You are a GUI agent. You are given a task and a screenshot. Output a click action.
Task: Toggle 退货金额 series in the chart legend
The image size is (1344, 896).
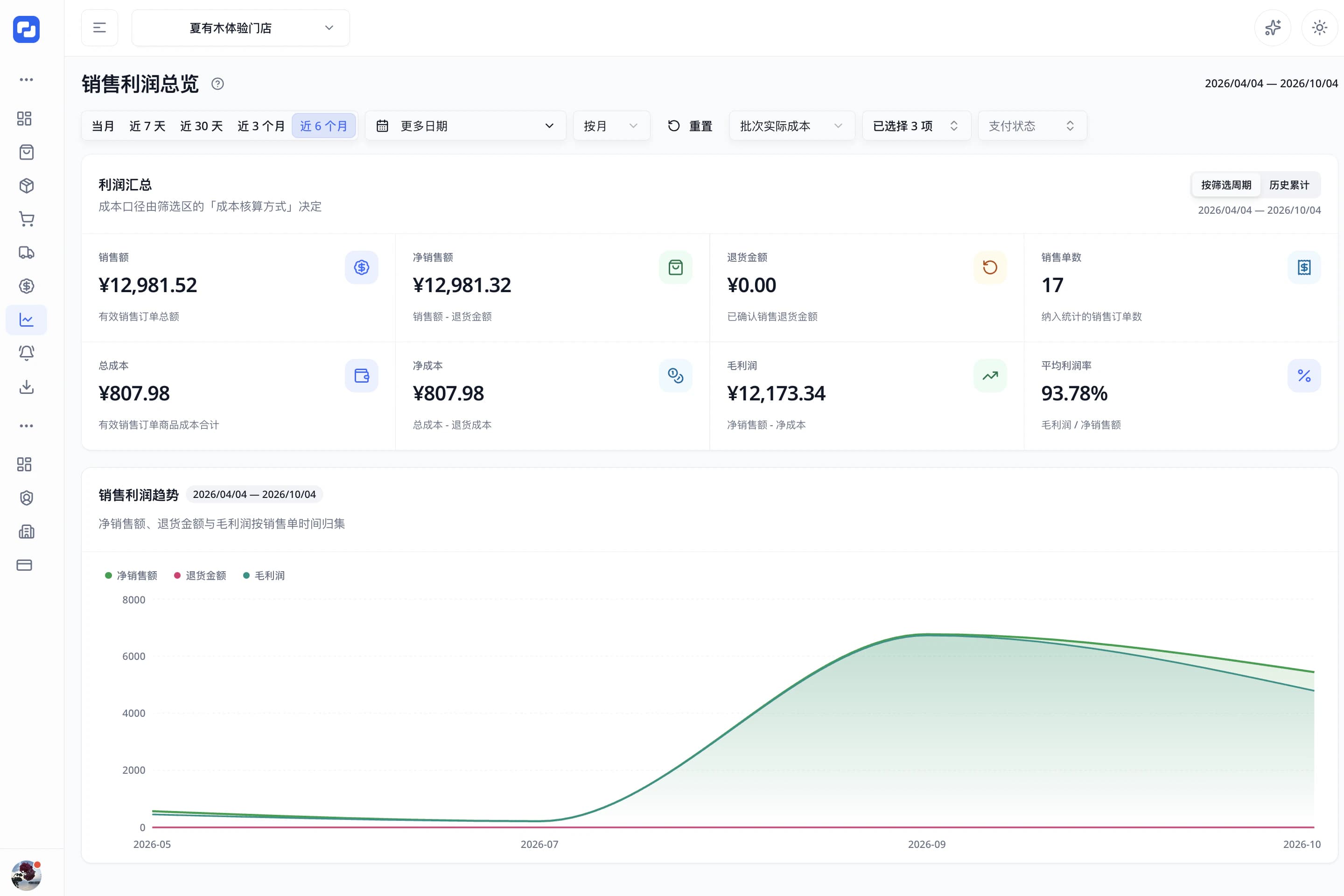tap(200, 575)
